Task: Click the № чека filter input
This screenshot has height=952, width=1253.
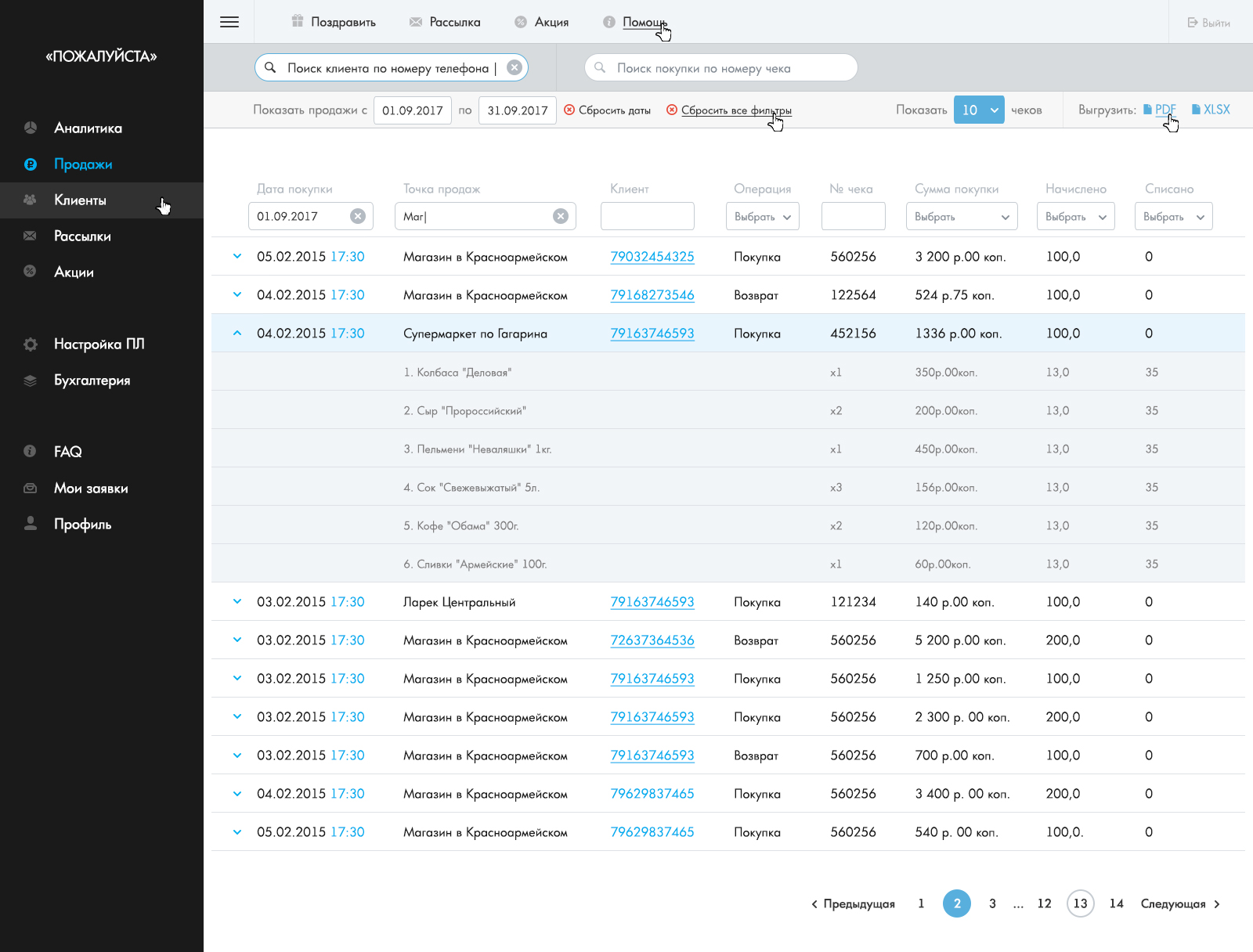Action: tap(854, 216)
